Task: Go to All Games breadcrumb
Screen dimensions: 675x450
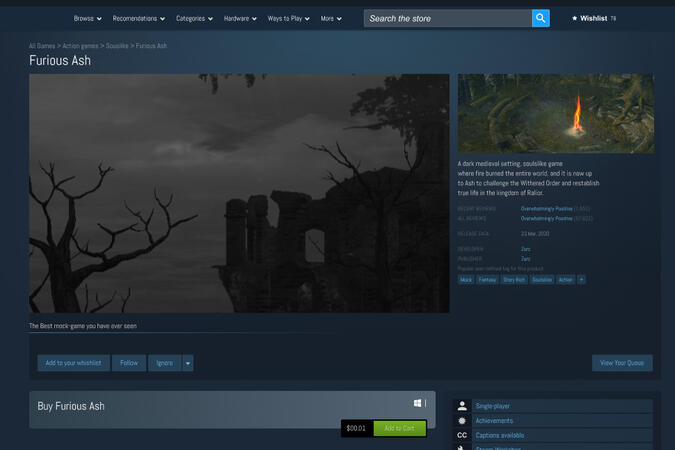Action: (42, 46)
